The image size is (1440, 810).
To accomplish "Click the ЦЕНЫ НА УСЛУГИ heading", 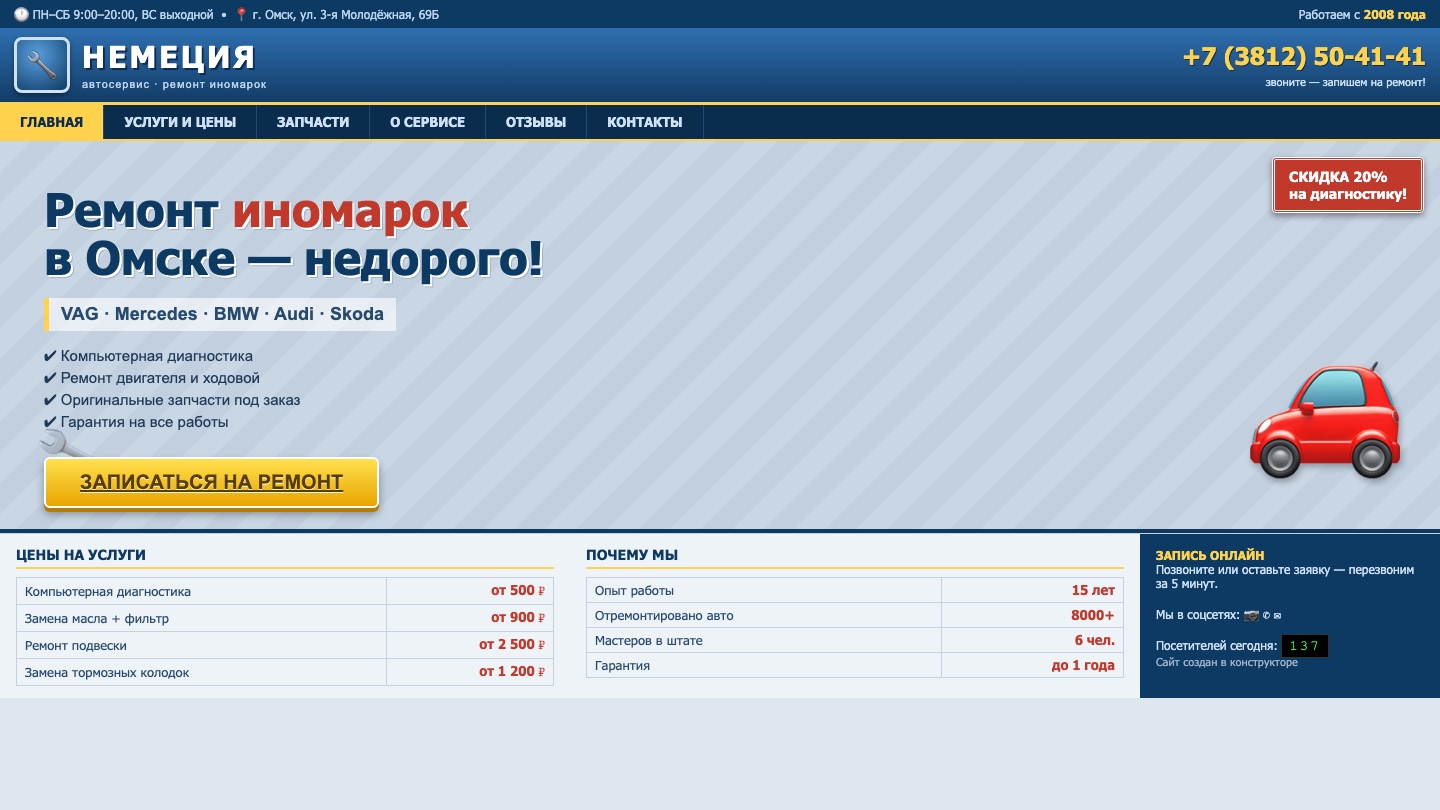I will pyautogui.click(x=81, y=555).
